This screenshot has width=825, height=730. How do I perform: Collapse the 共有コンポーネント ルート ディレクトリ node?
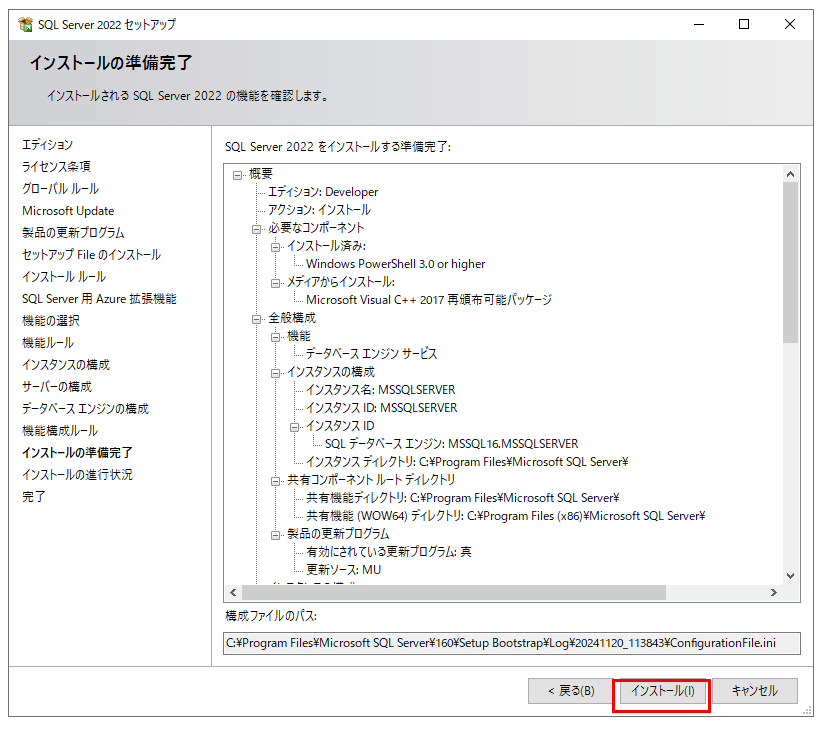tap(276, 480)
